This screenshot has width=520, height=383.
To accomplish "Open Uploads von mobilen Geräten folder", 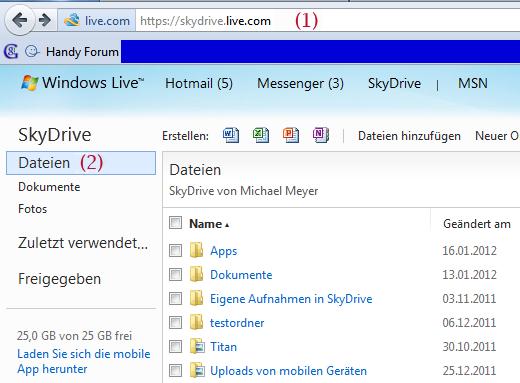I will tap(288, 371).
